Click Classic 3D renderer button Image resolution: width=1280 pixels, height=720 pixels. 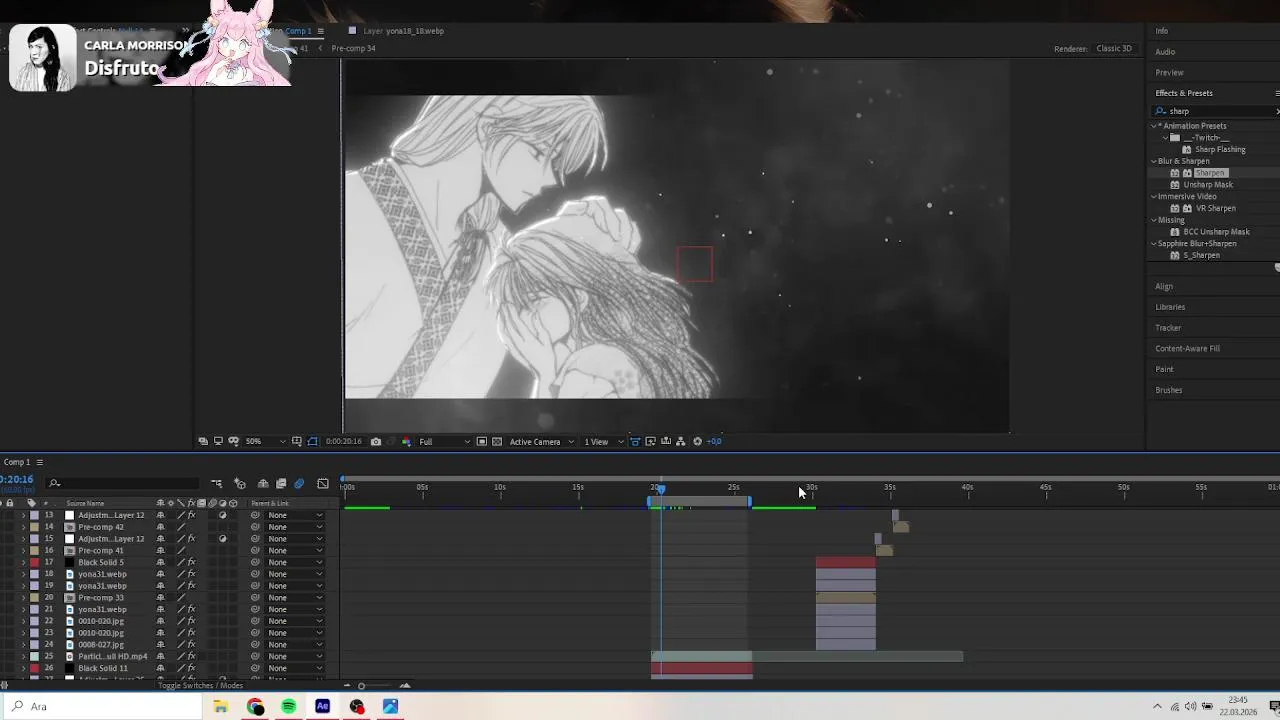(x=1114, y=48)
